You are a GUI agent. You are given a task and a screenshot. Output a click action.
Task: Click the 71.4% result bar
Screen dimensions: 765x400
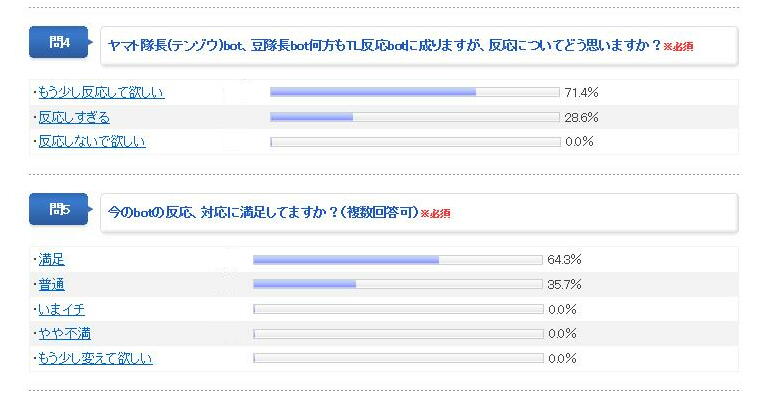pos(414,92)
